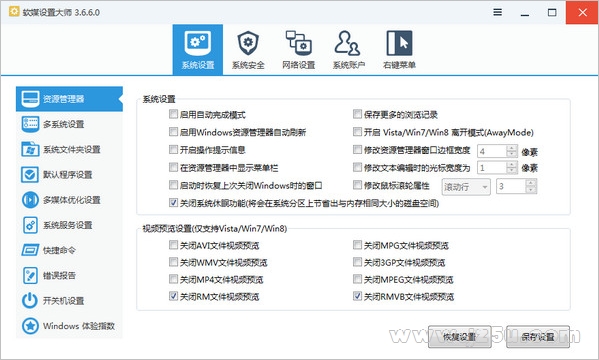Toggle 在资源管理器中显示菜单栏 checkbox
The image size is (599, 360).
coord(173,167)
